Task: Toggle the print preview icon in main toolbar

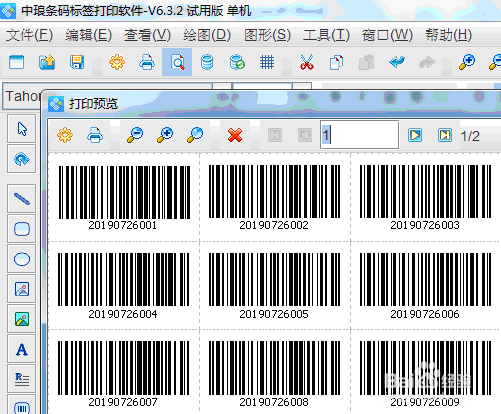Action: tap(177, 62)
